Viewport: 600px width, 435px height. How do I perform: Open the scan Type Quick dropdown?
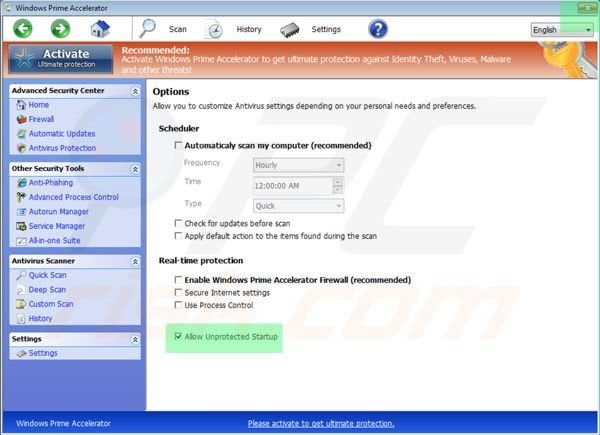coord(298,206)
